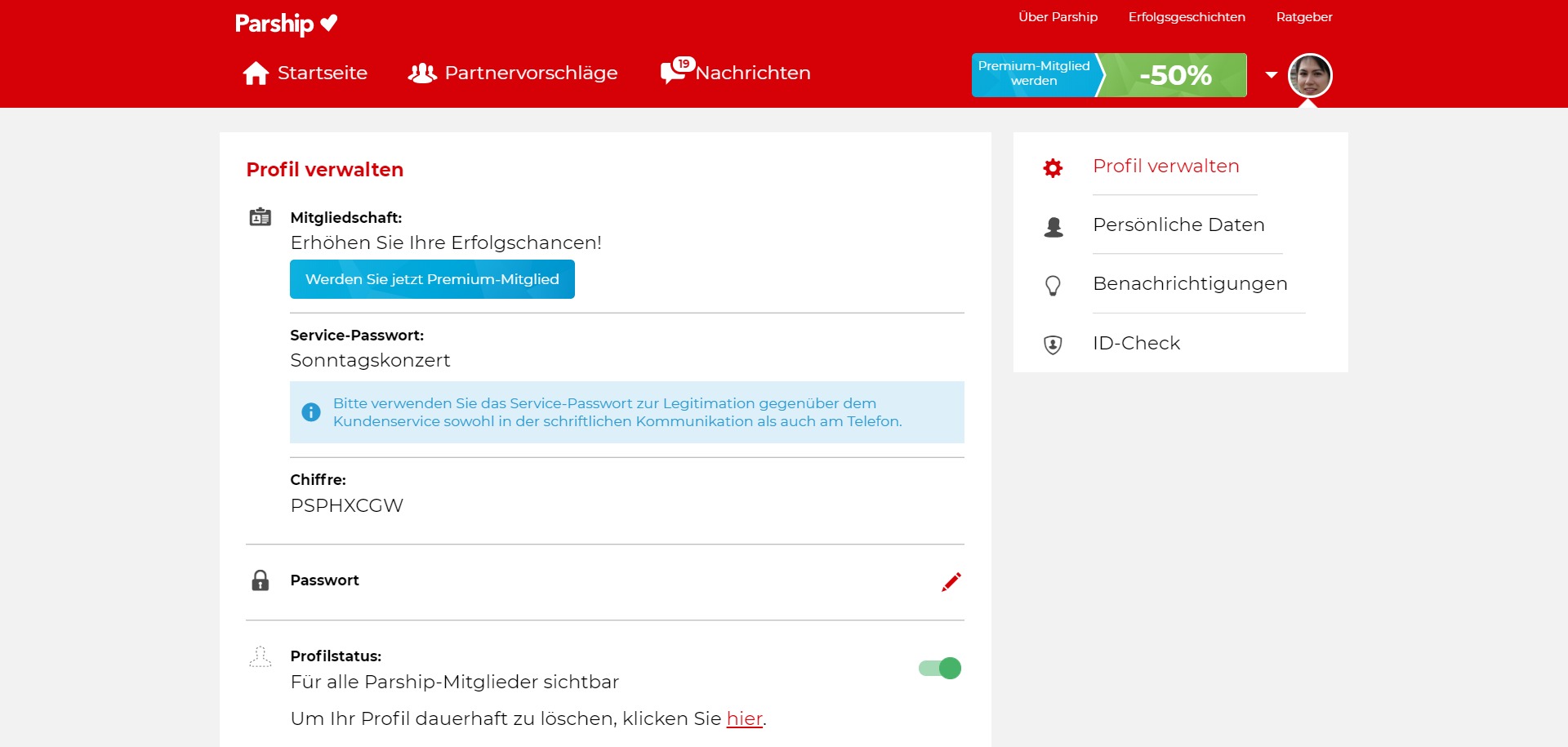
Task: Select the lock icon beside Passwort
Action: [261, 580]
